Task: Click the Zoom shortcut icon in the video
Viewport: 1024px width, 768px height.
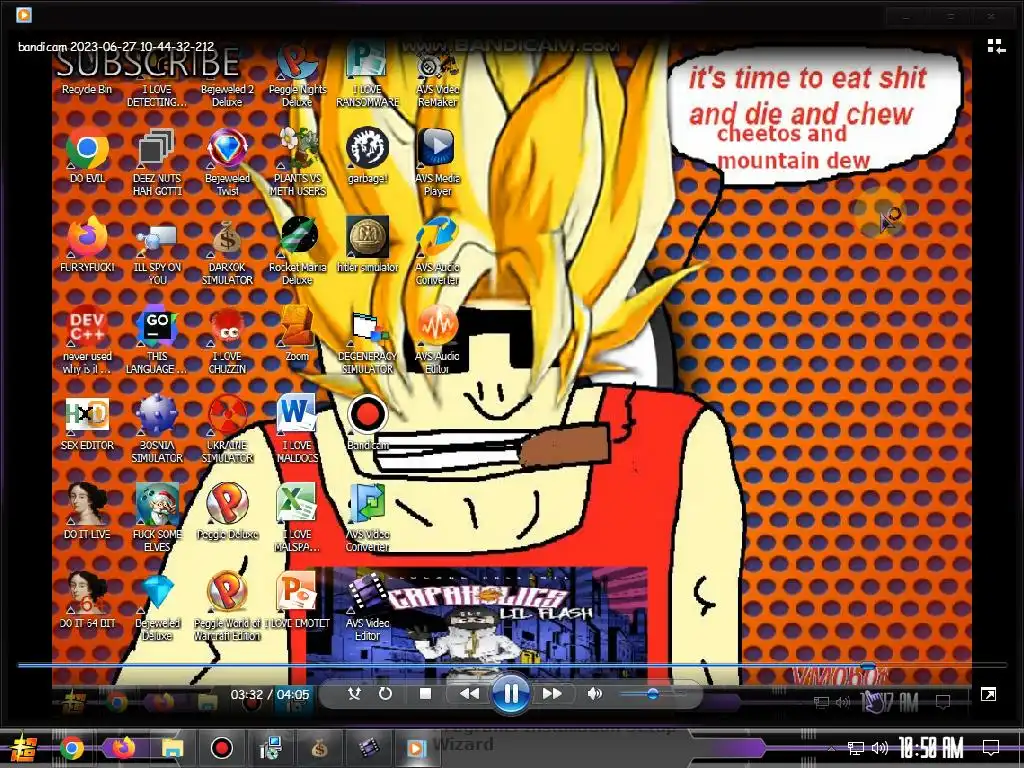Action: click(x=297, y=333)
